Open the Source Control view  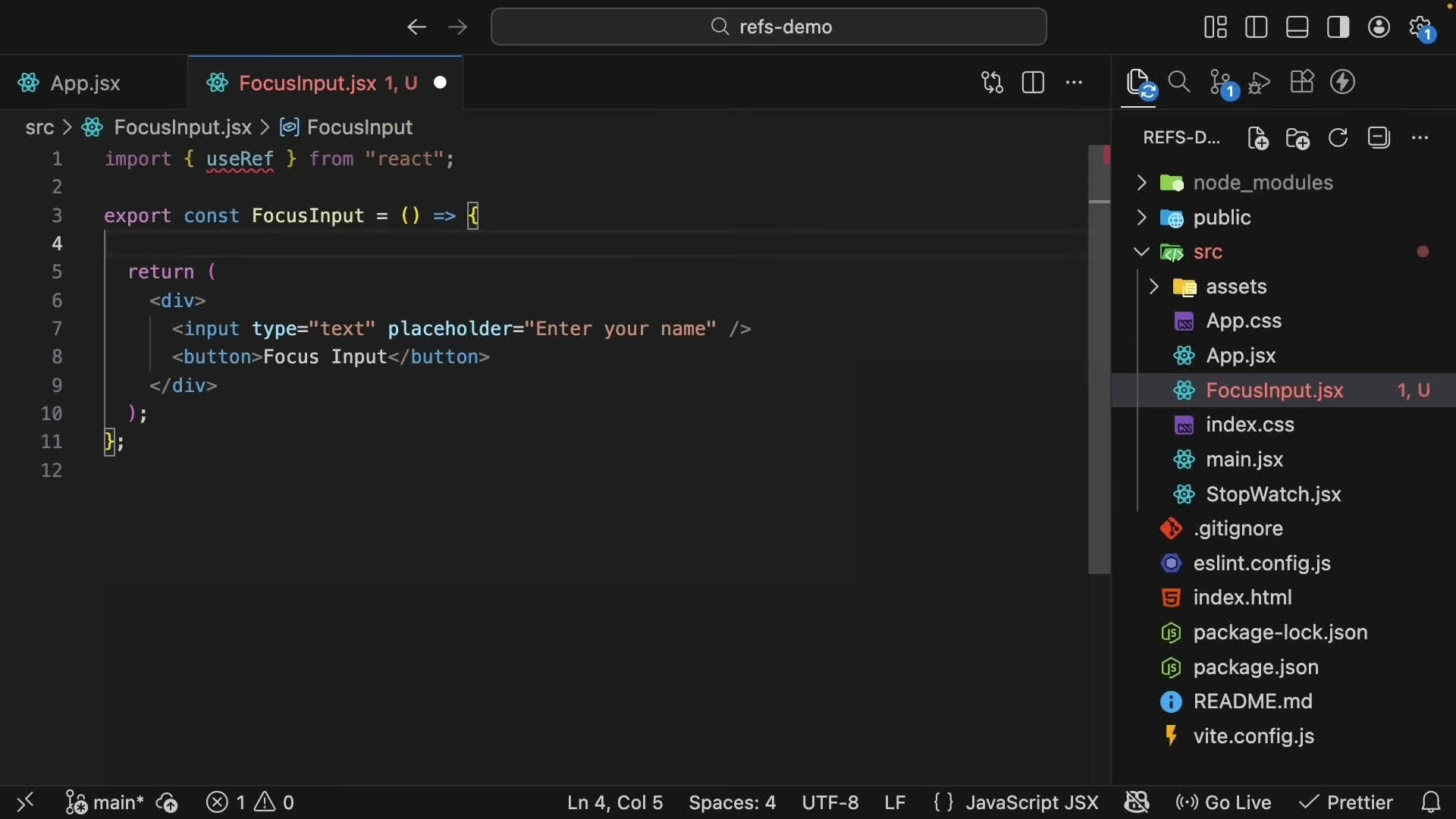click(x=1222, y=83)
